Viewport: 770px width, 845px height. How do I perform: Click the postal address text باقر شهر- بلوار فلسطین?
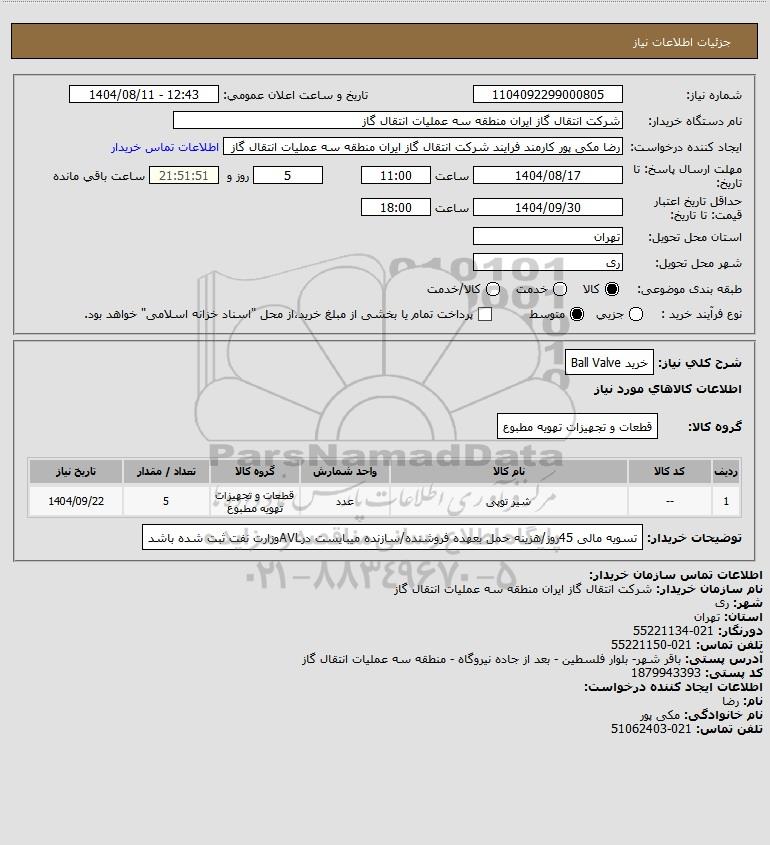[x=492, y=659]
